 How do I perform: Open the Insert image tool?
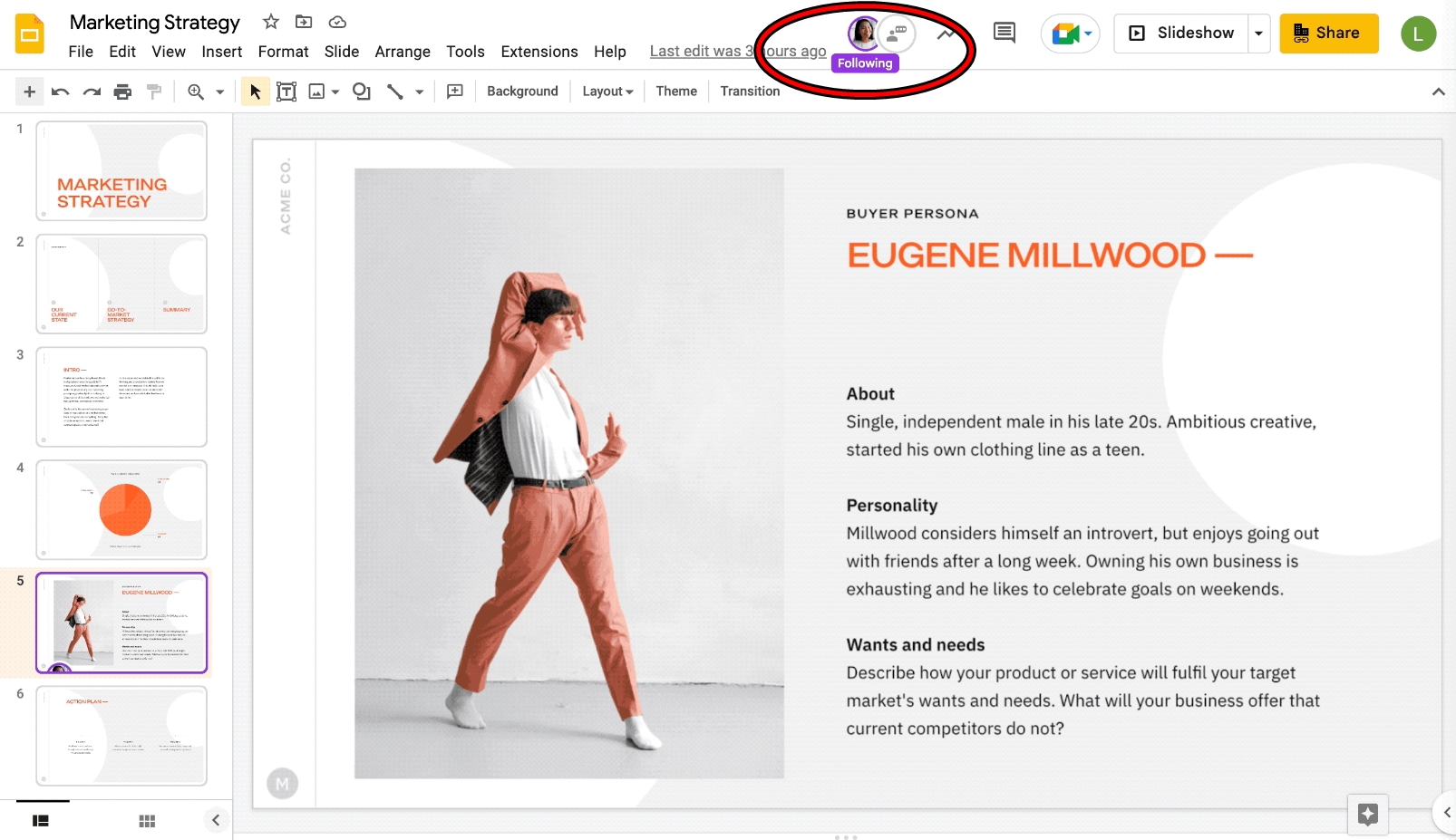(315, 91)
